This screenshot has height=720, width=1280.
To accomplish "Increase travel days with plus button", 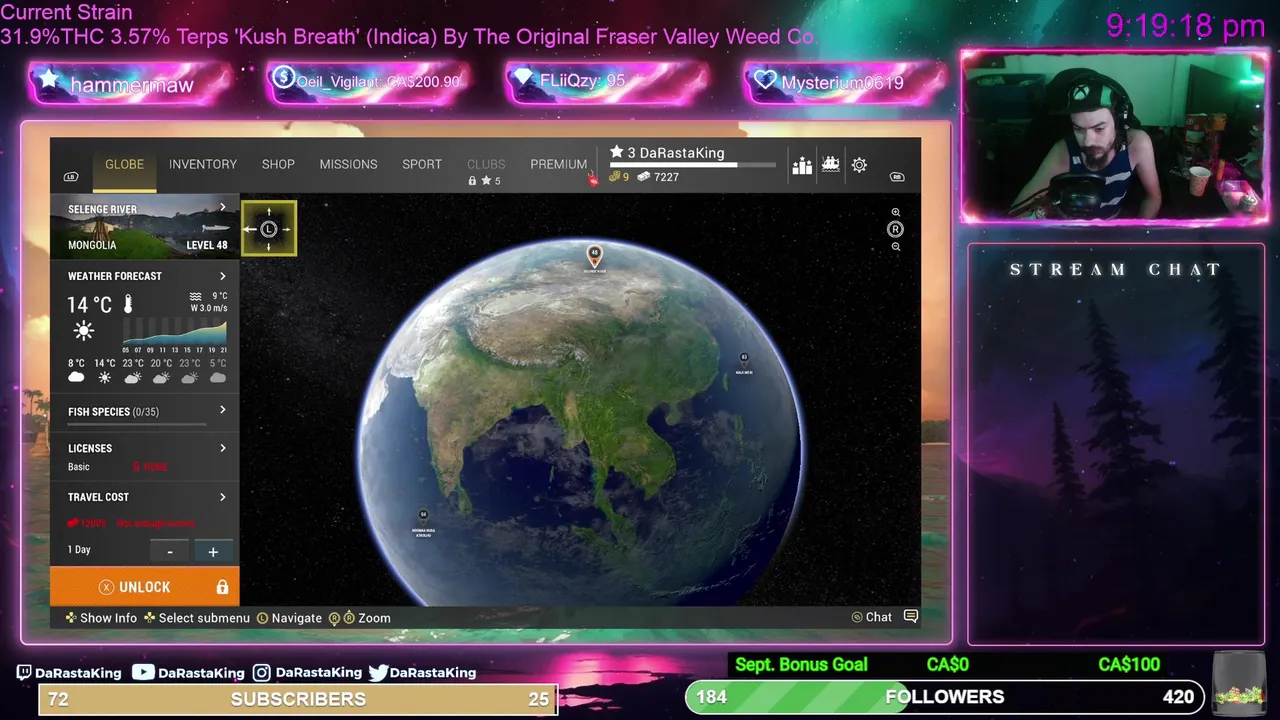I will (213, 551).
